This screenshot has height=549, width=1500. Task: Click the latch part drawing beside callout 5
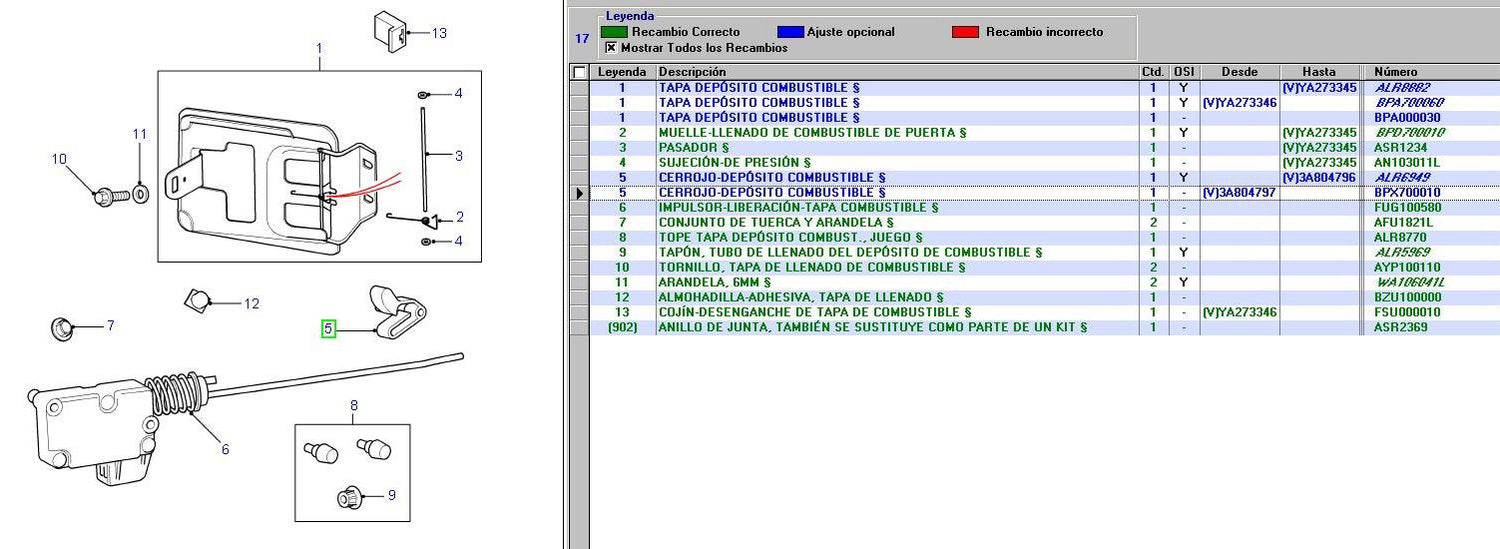(395, 310)
